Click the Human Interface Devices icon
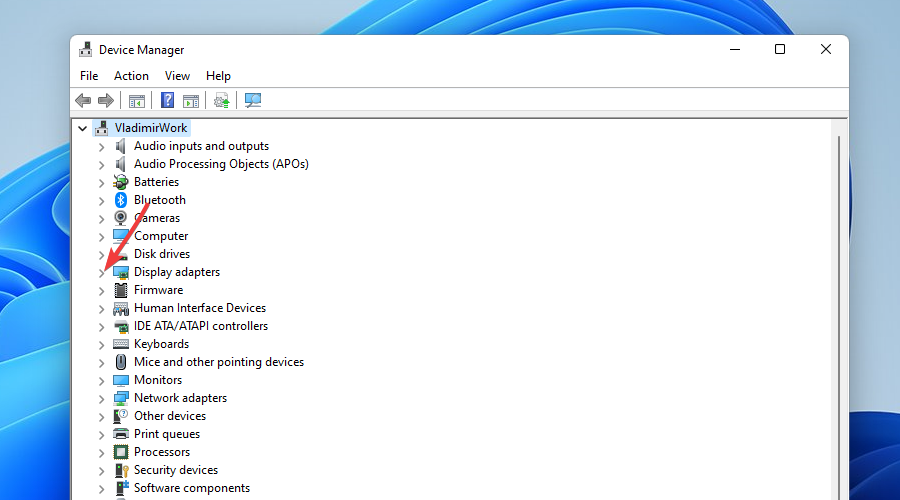900x500 pixels. [121, 308]
